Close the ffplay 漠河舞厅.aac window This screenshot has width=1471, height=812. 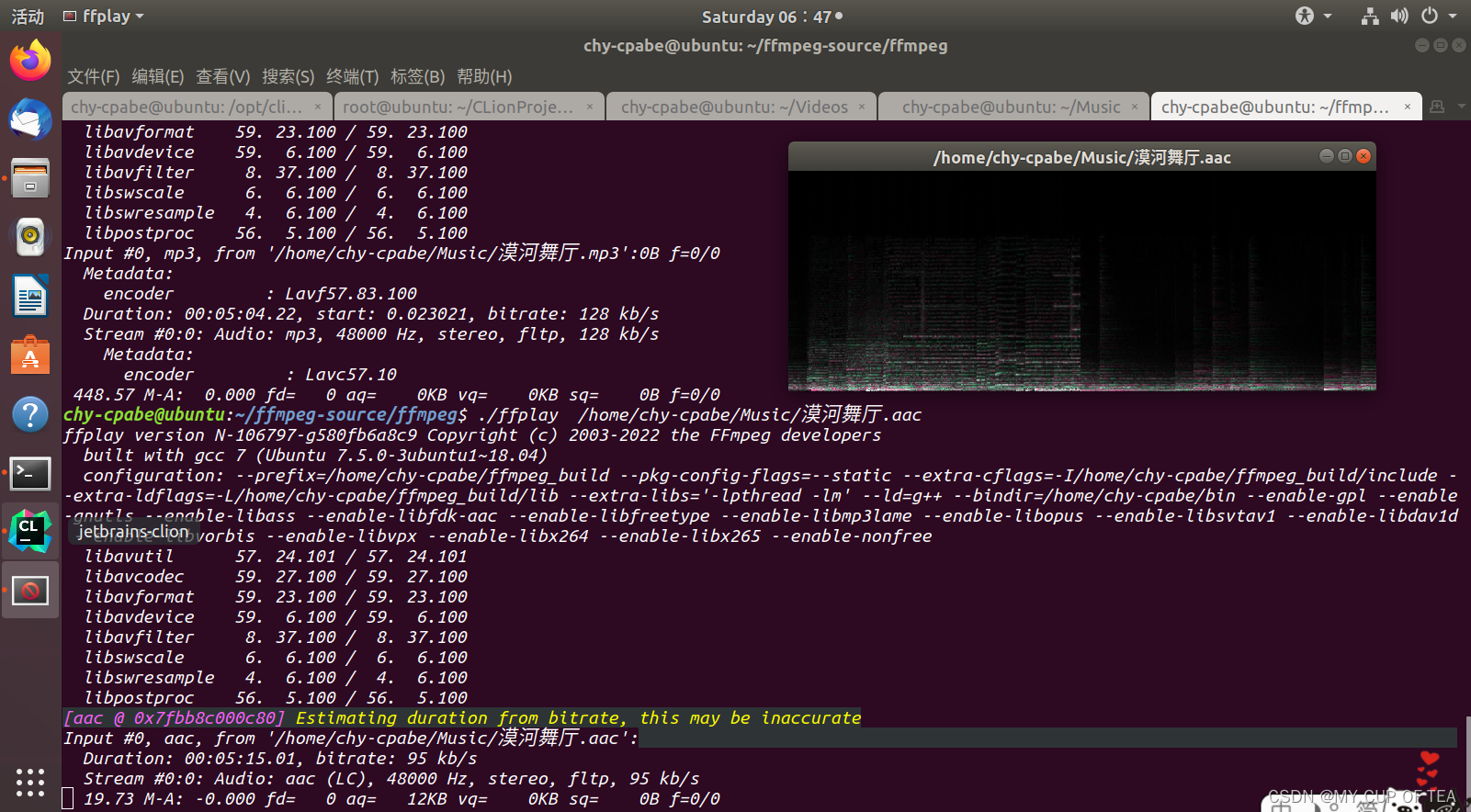[1364, 156]
